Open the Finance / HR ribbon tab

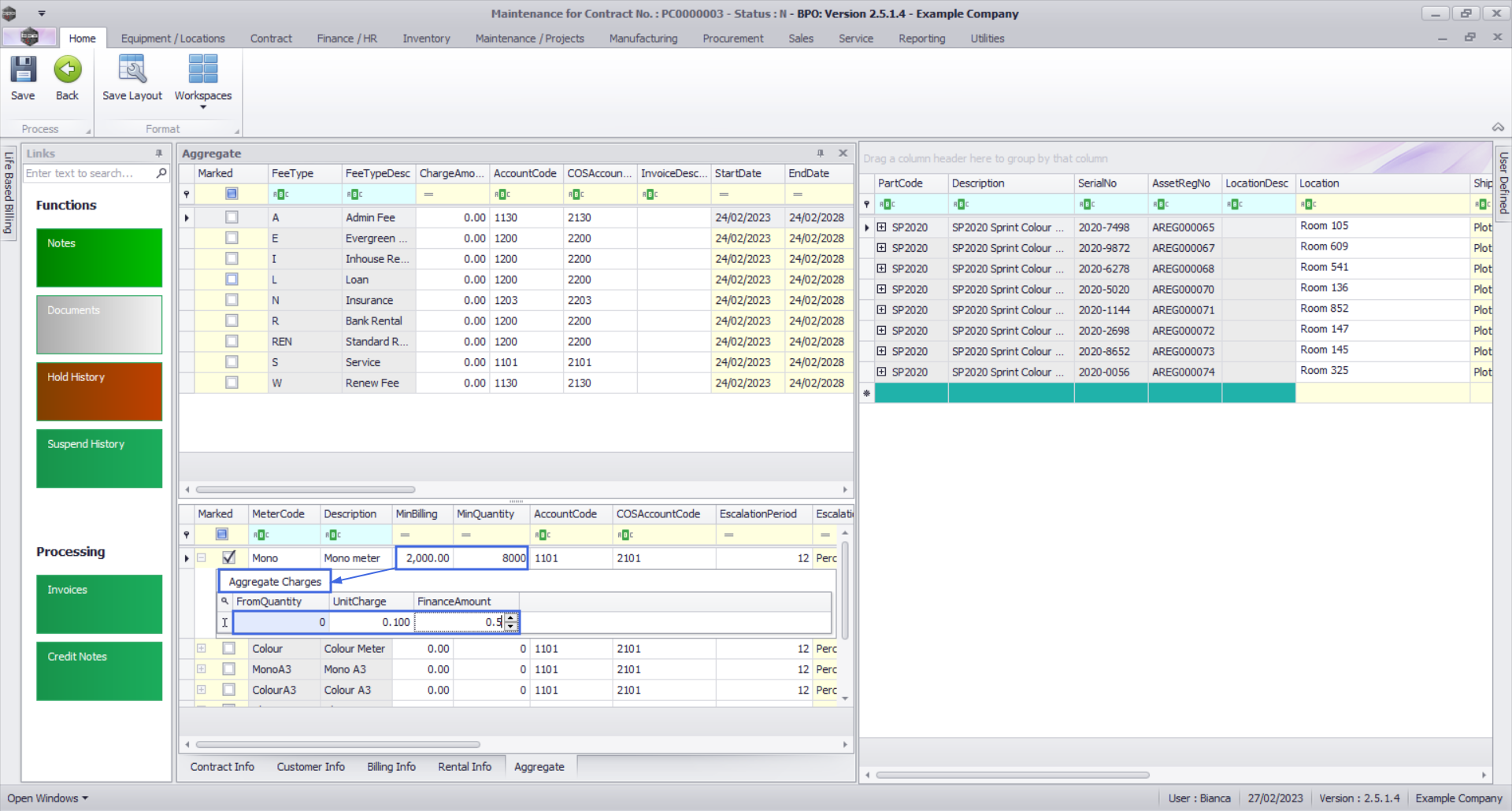click(346, 39)
